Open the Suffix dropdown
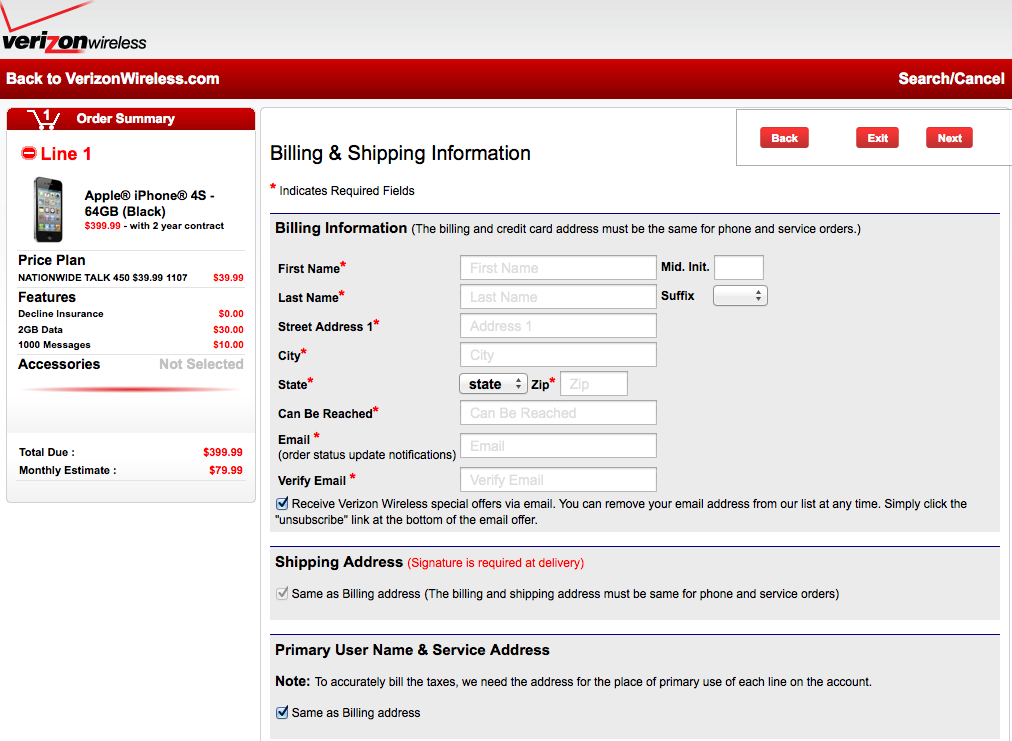1012x741 pixels. click(x=740, y=296)
